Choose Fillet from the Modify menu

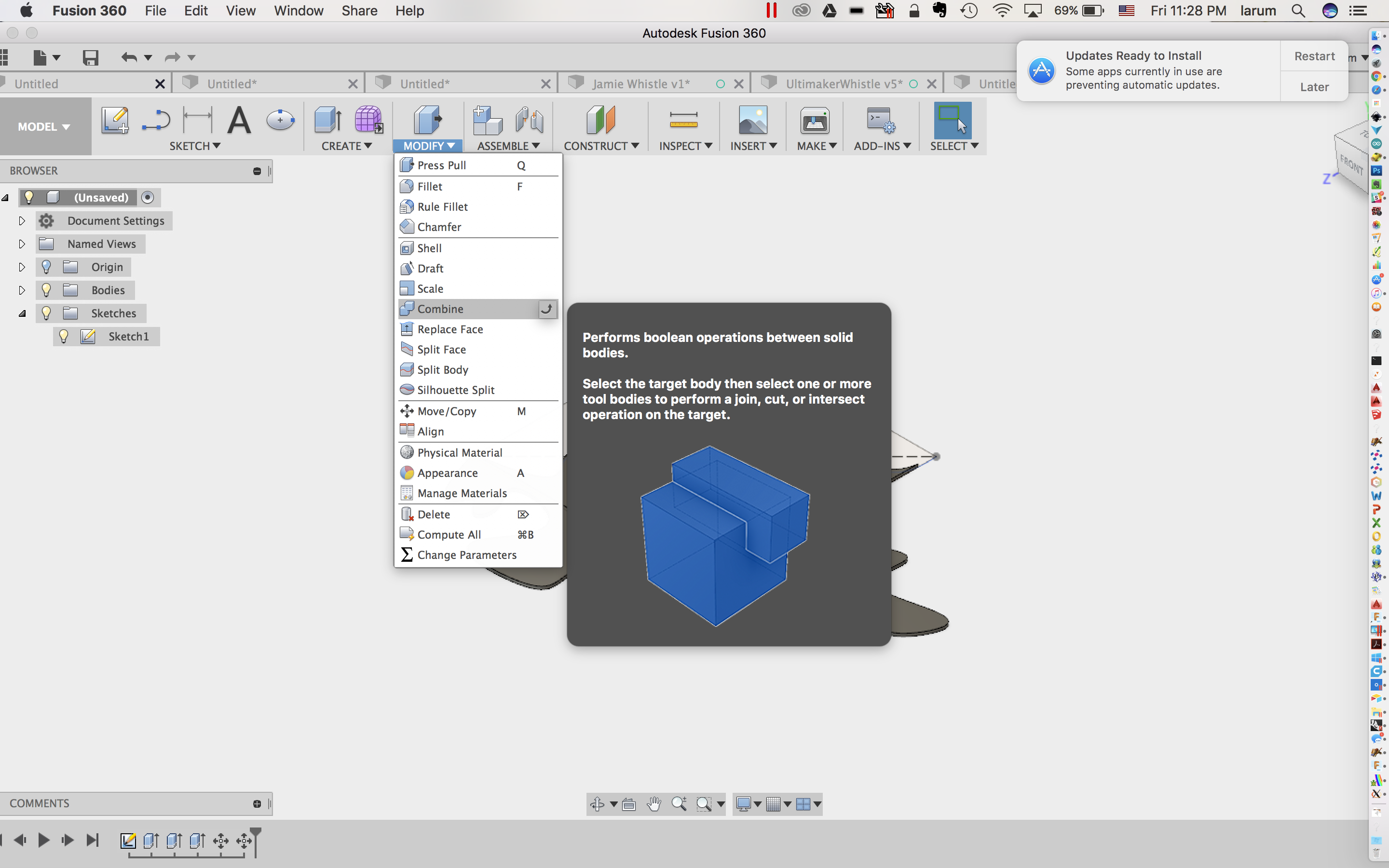[478, 187]
